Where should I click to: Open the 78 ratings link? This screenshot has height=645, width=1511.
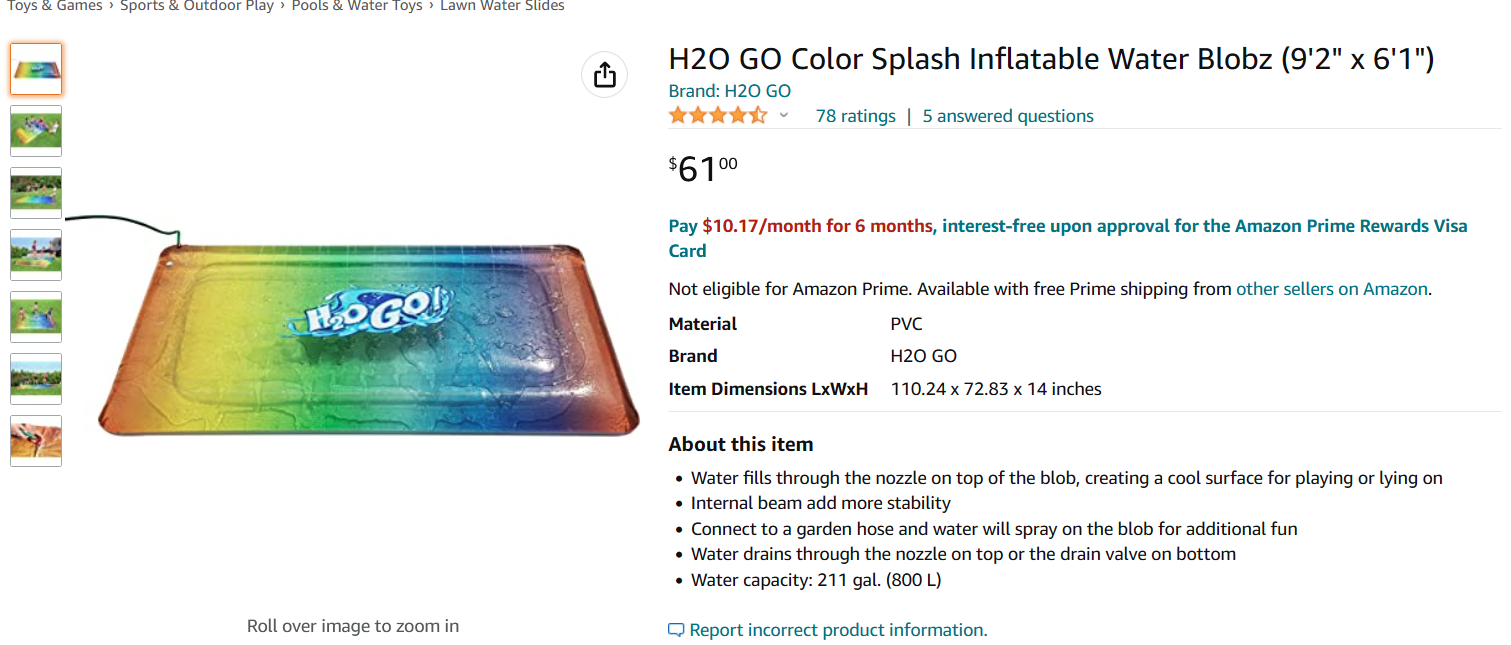(855, 116)
